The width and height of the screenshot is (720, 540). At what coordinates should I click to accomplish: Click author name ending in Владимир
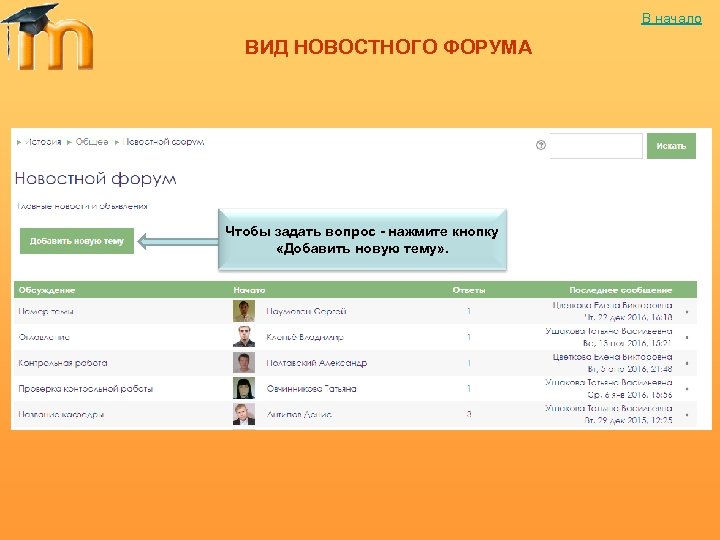(304, 337)
